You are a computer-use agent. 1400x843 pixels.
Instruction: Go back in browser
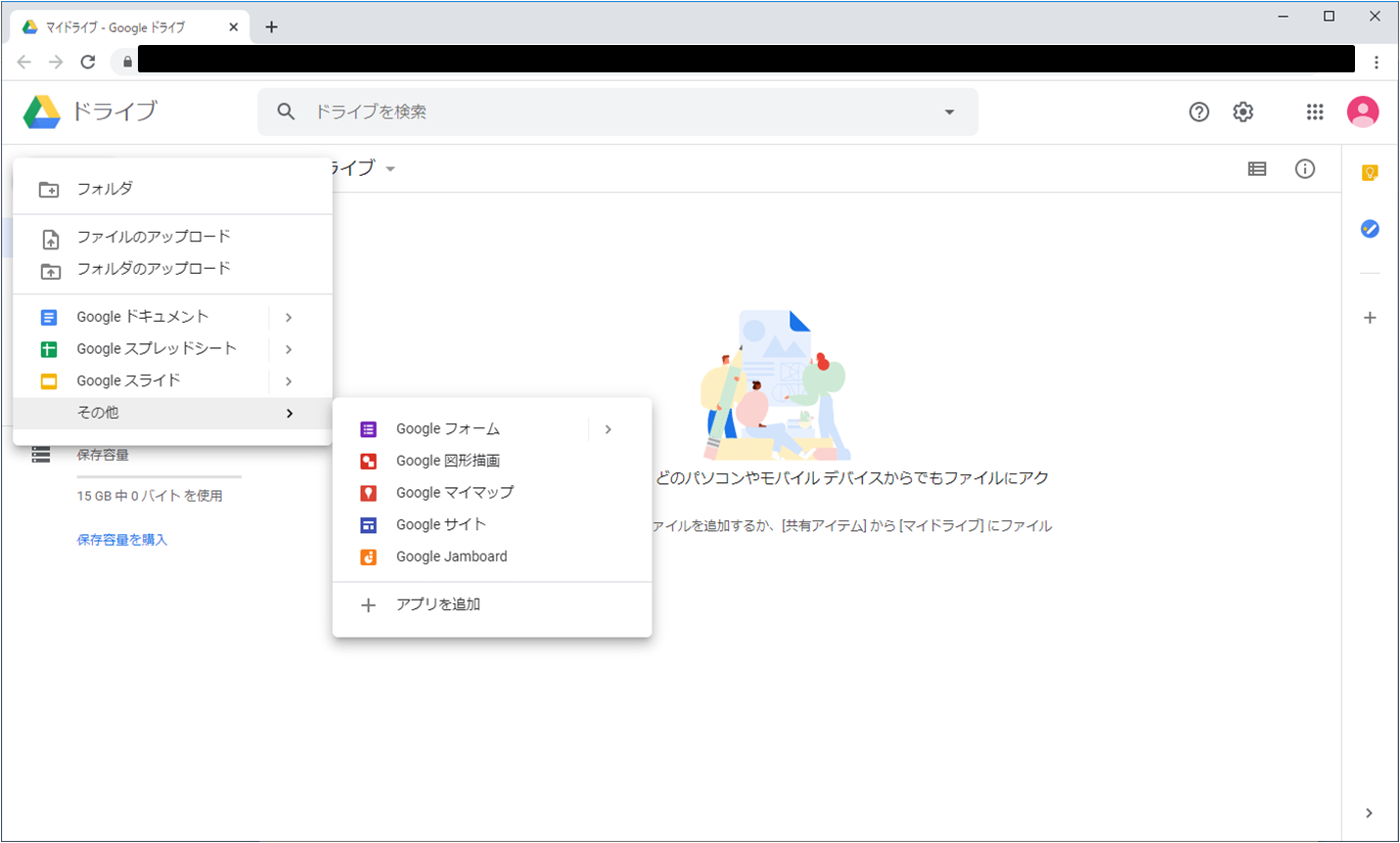tap(24, 62)
